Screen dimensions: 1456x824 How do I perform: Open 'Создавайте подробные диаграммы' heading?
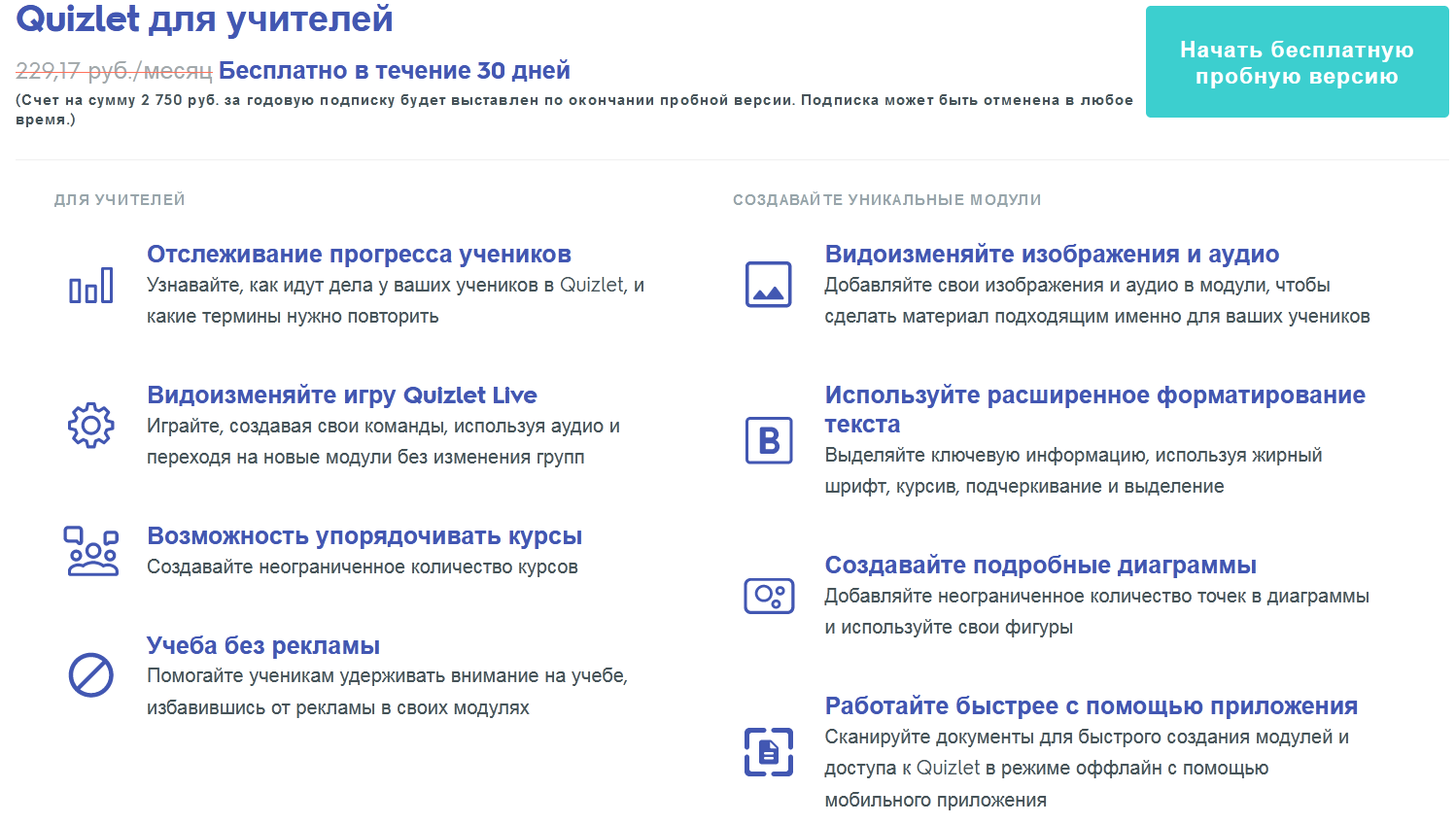pyautogui.click(x=1041, y=565)
